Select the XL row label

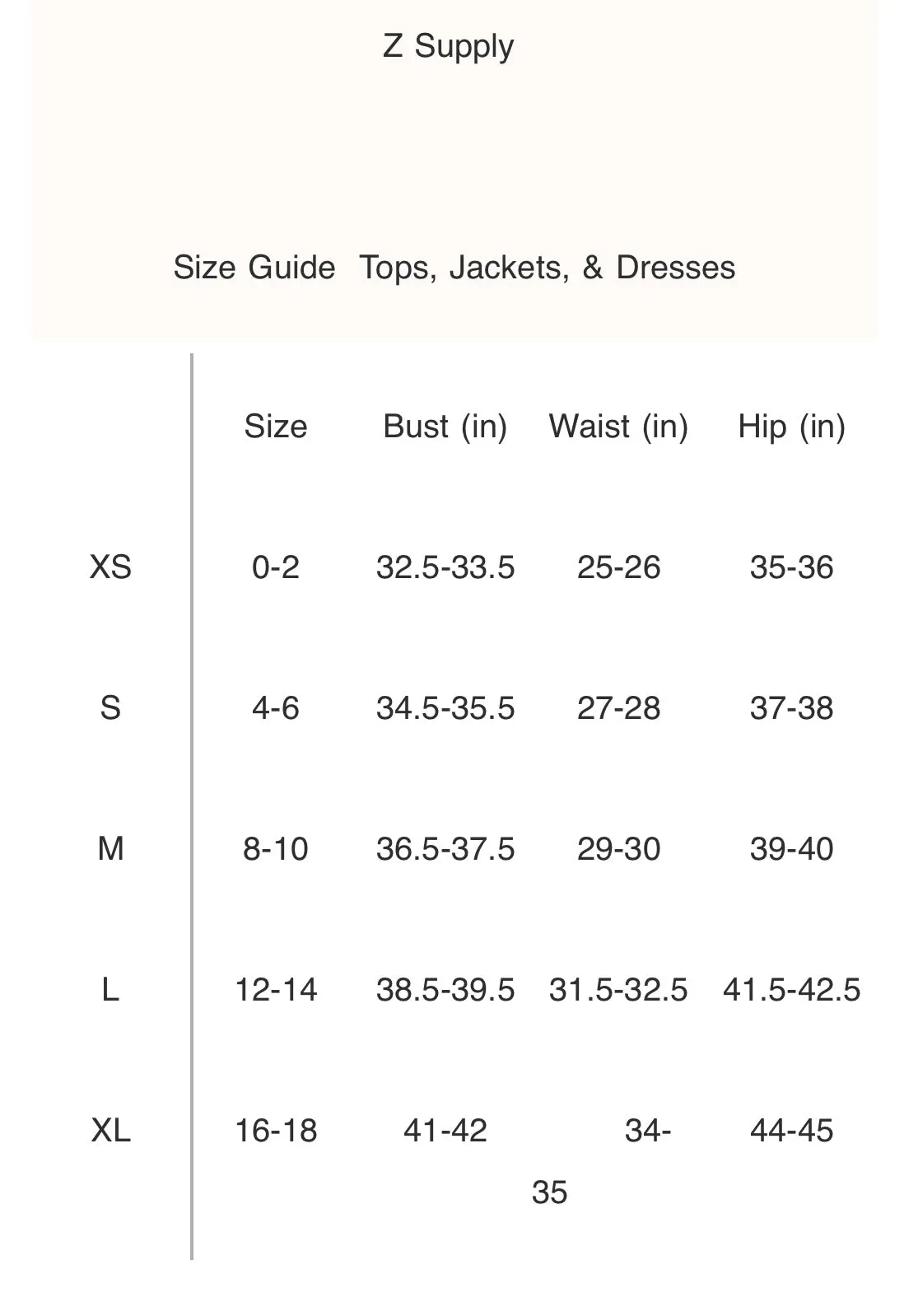coord(110,1130)
